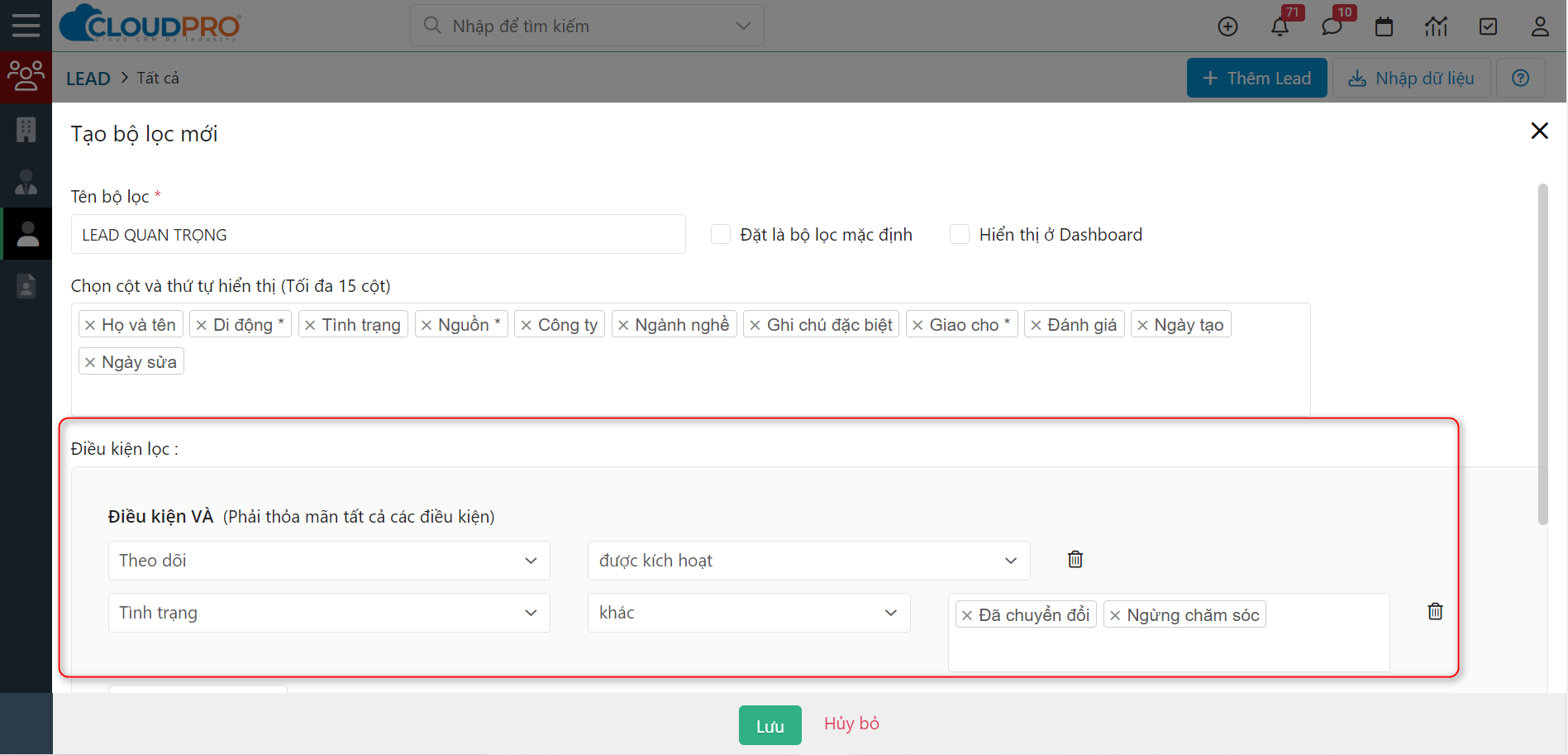Remove the Ghi chú đặc biệt column tag
1568x755 pixels.
[x=755, y=325]
